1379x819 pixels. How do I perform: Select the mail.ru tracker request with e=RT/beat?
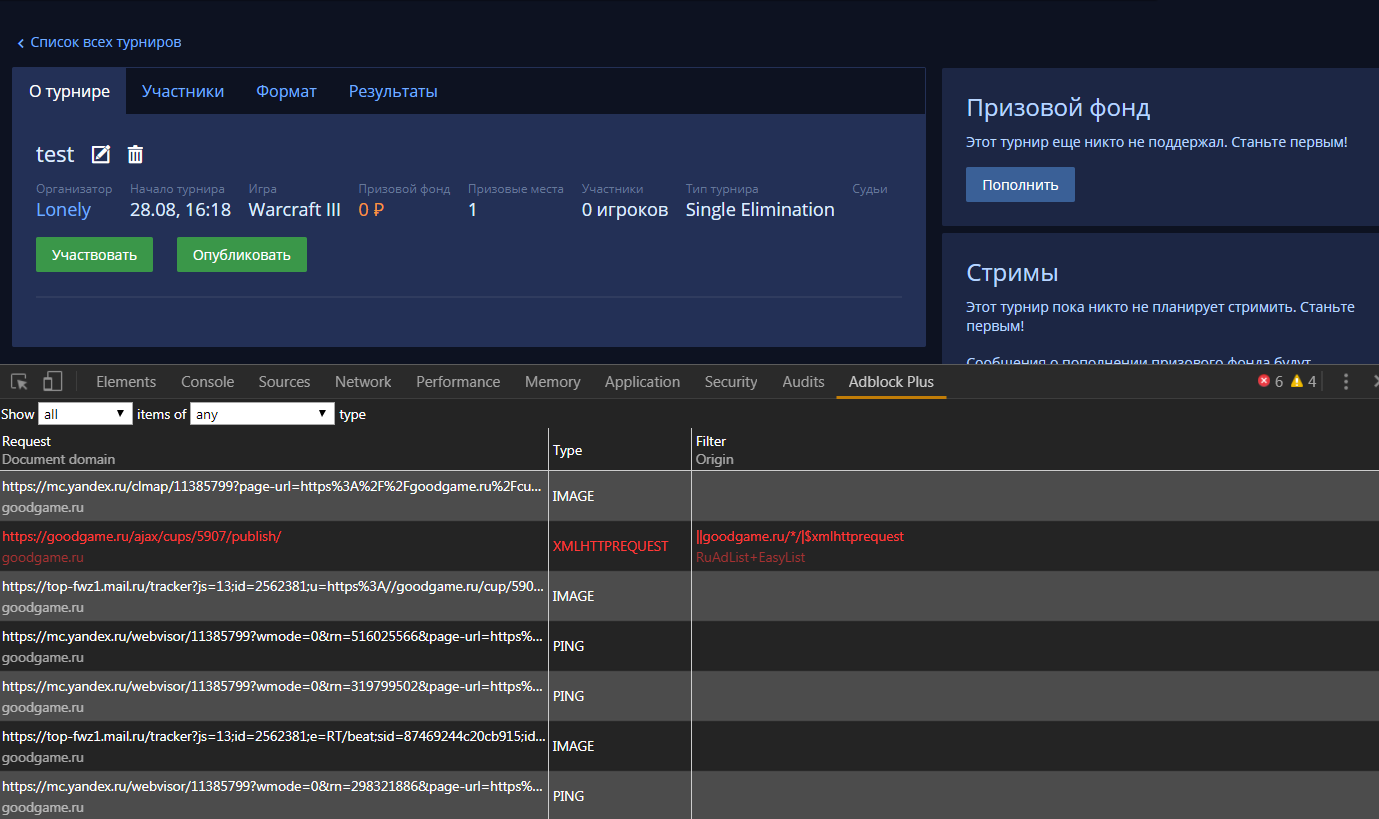tap(690, 746)
